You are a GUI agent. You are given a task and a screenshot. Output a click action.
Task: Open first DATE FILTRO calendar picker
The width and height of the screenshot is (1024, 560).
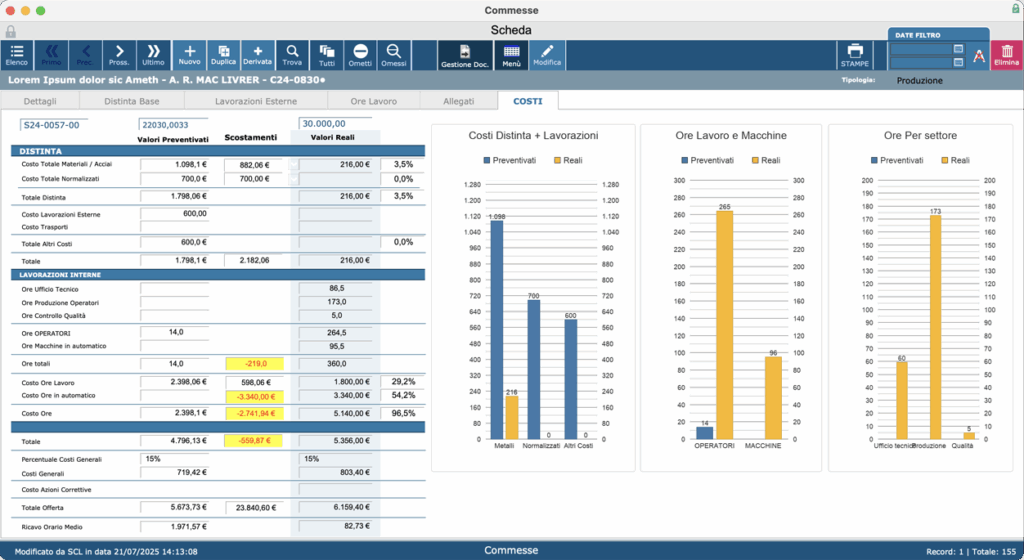coord(958,49)
